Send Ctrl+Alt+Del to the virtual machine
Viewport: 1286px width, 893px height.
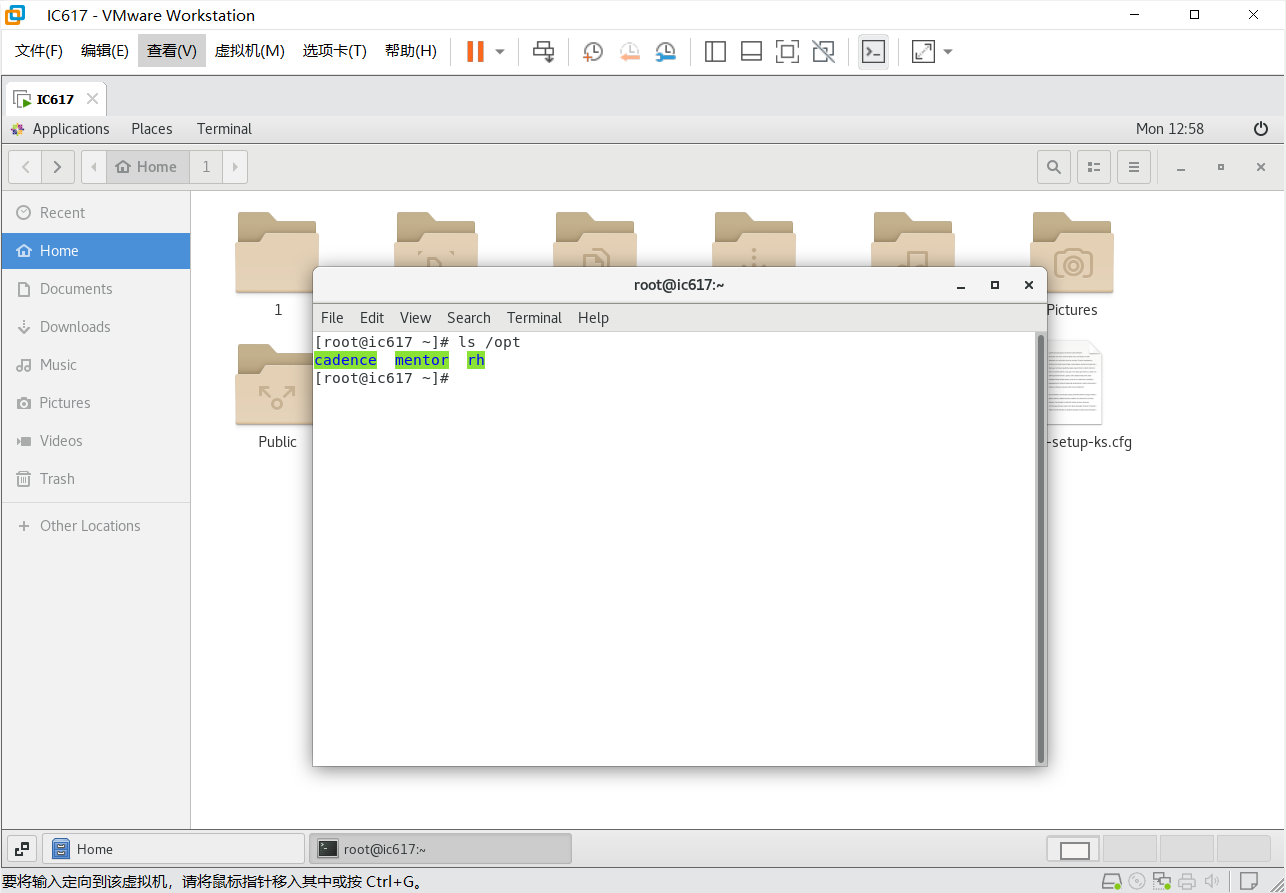point(543,51)
